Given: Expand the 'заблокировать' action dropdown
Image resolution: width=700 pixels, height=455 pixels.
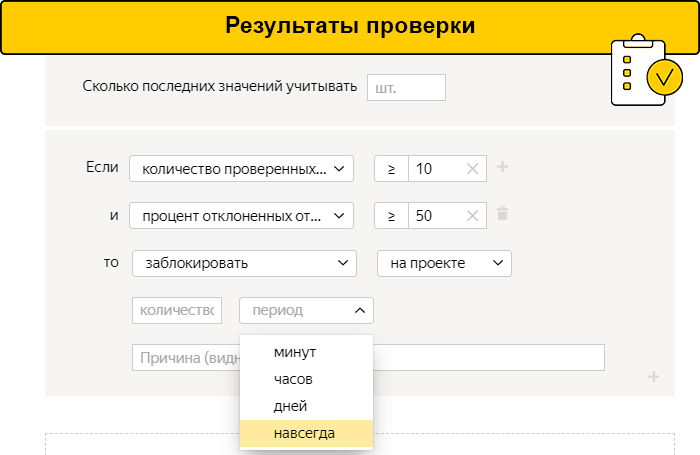Looking at the screenshot, I should [244, 263].
